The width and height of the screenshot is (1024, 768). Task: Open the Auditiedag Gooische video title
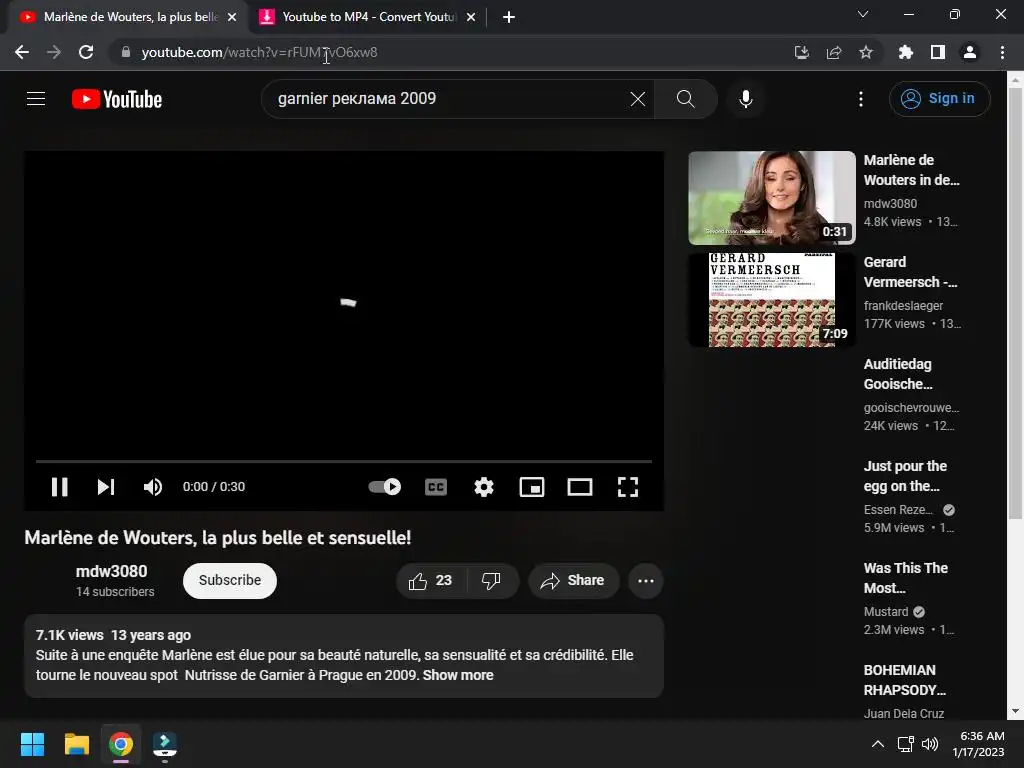(898, 374)
